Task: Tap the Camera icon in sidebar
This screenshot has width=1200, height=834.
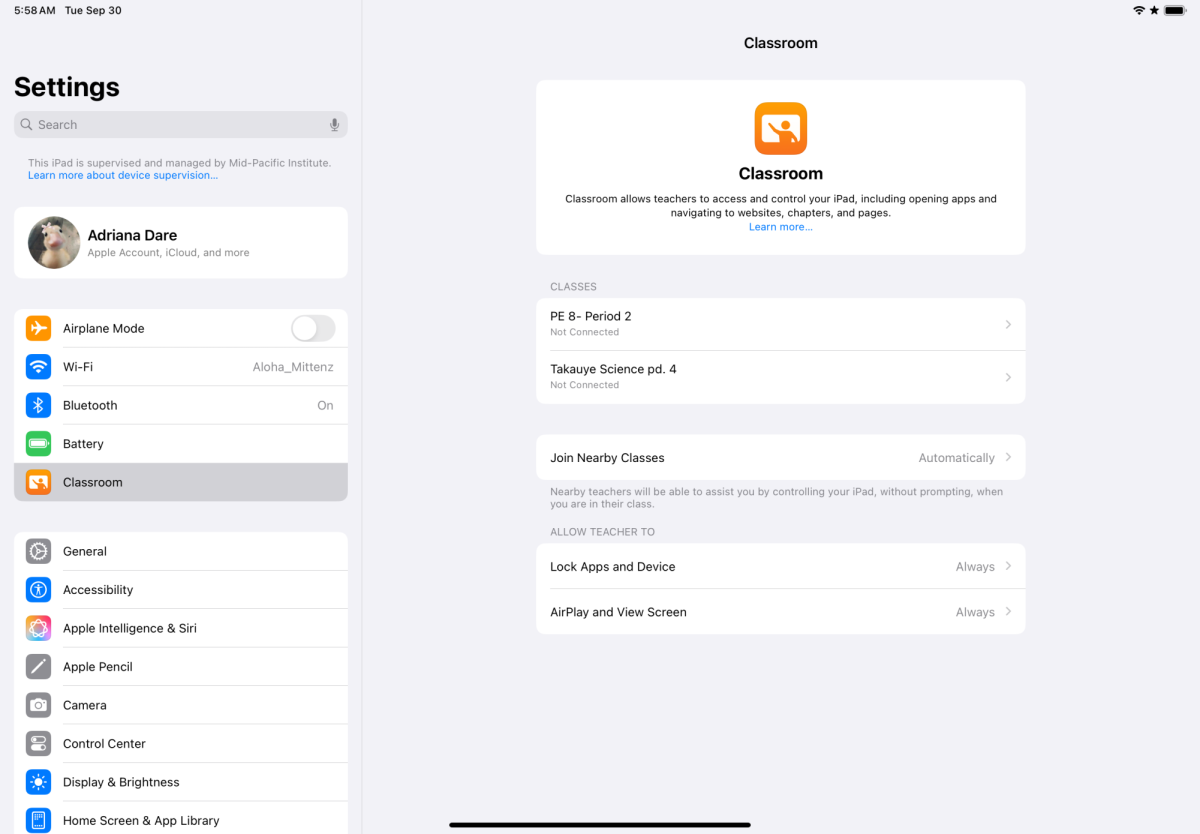Action: 38,705
